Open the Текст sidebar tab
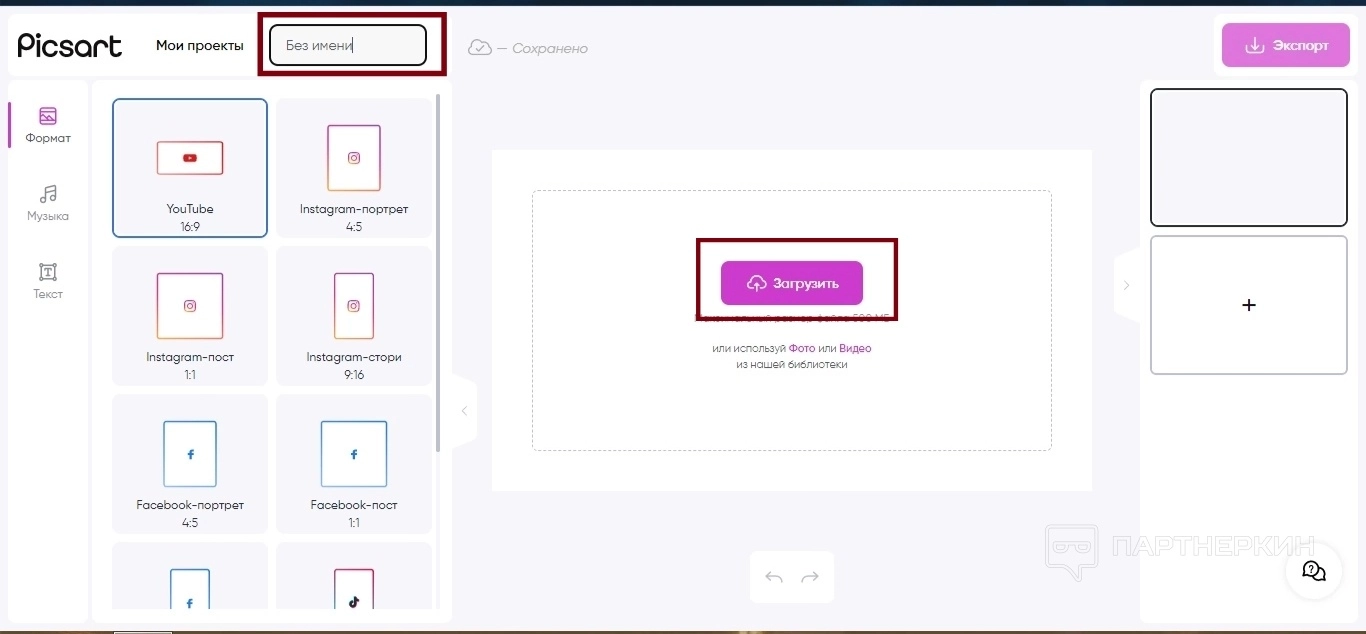1366x634 pixels. pos(48,282)
